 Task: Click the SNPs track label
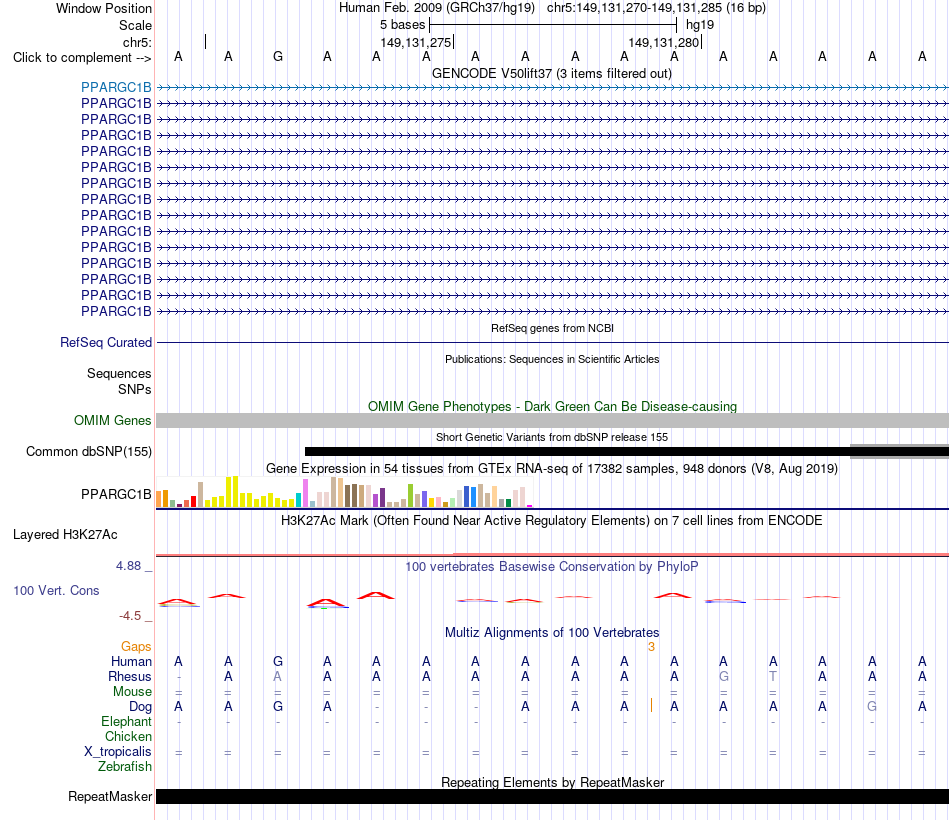pos(135,389)
